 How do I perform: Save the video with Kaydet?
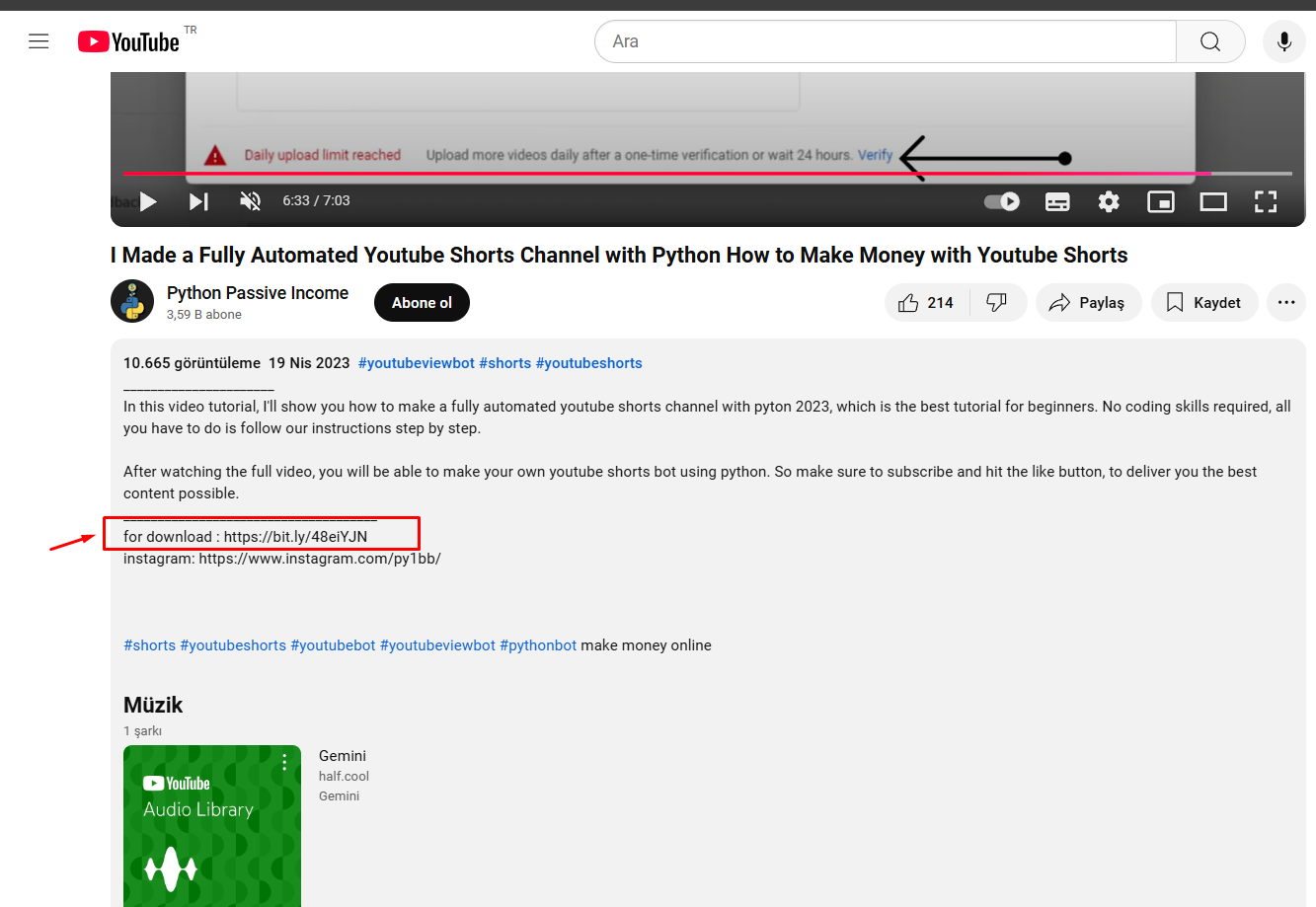(x=1203, y=303)
